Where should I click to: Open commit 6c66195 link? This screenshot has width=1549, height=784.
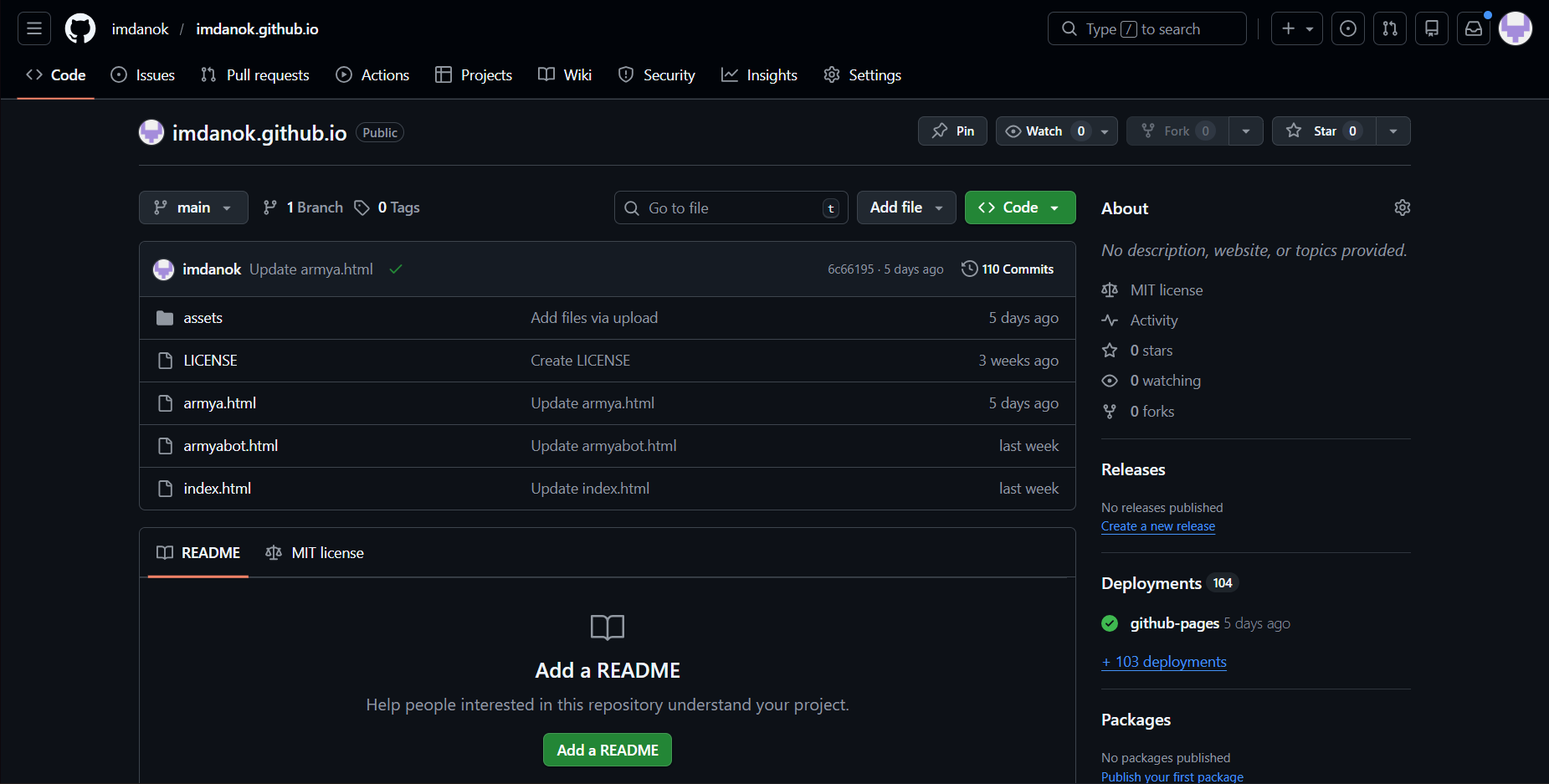[850, 269]
